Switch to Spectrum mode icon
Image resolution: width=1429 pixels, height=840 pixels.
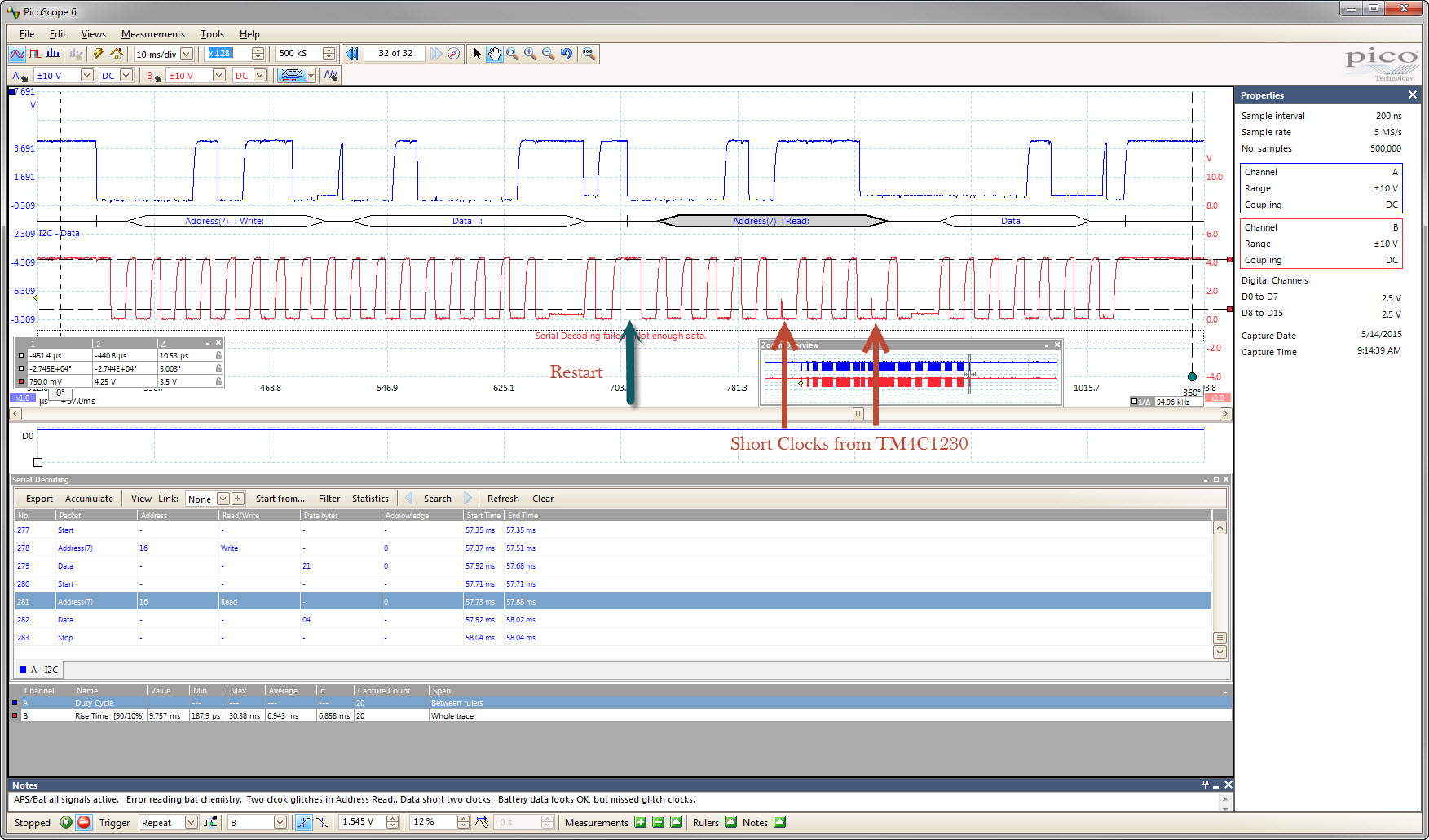click(x=53, y=54)
